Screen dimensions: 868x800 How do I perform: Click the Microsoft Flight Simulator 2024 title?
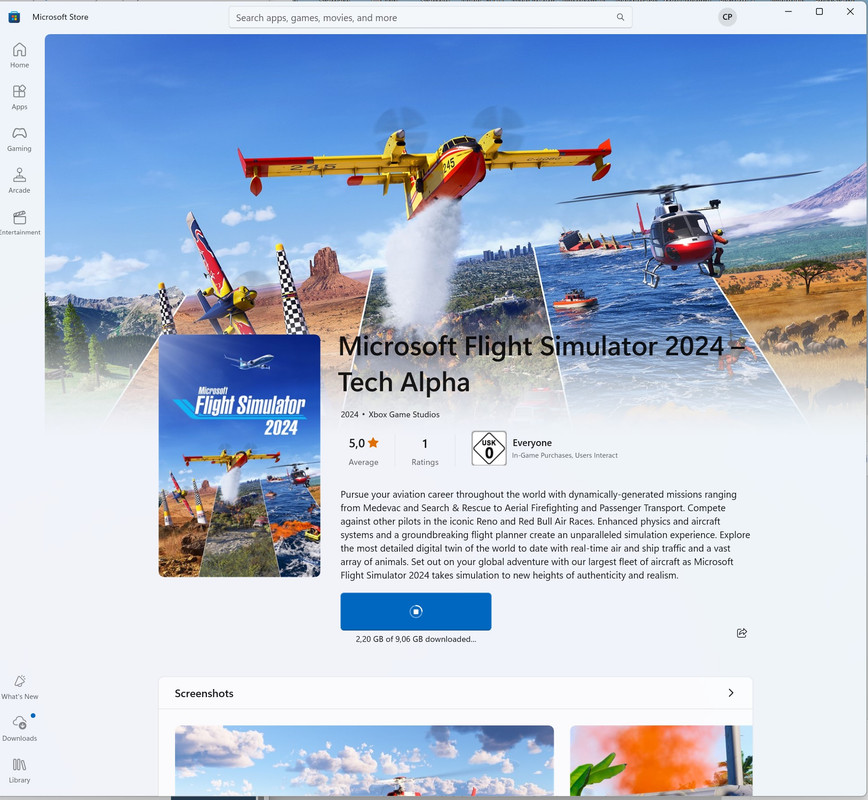click(541, 364)
